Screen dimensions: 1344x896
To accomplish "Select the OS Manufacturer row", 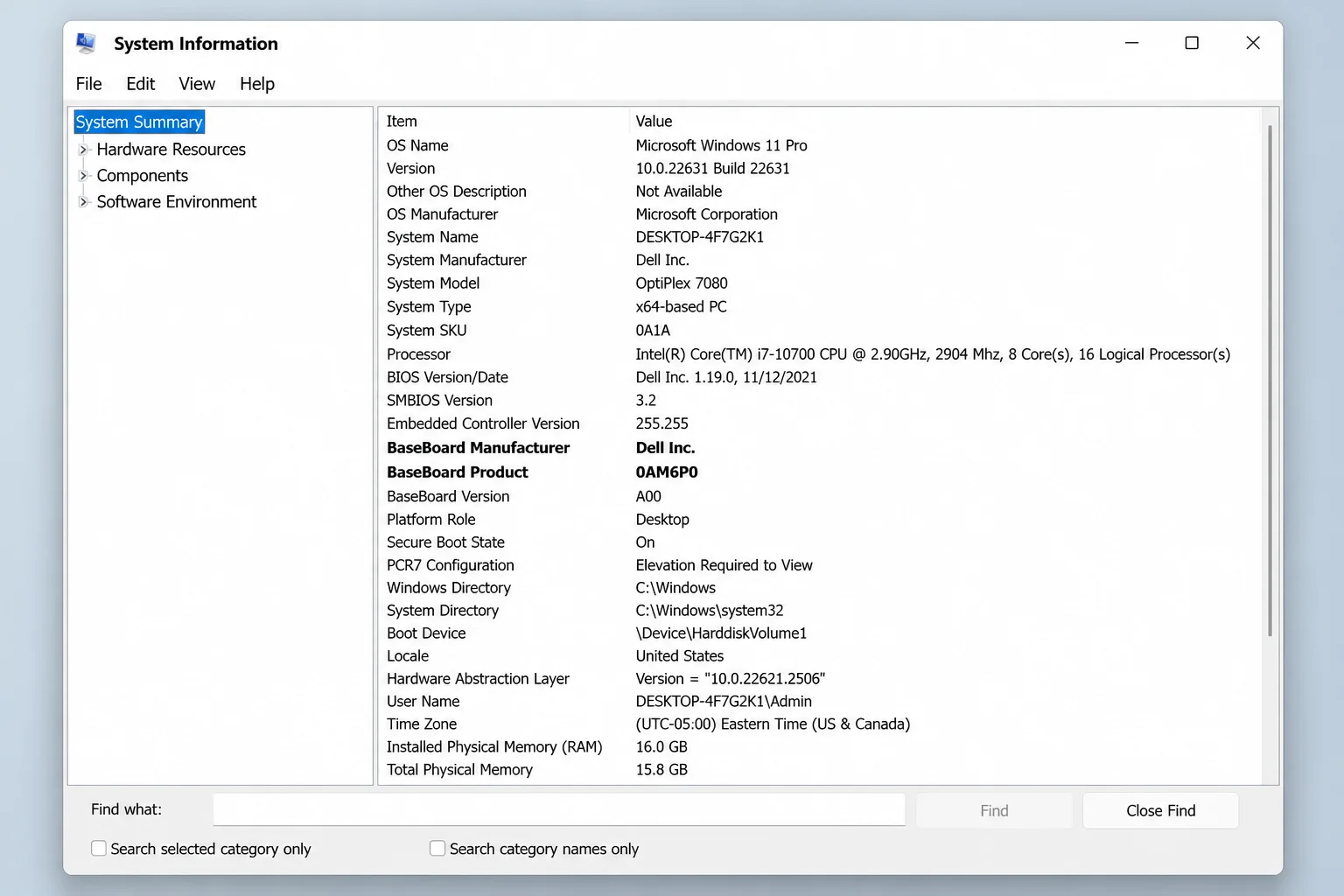I will [821, 214].
